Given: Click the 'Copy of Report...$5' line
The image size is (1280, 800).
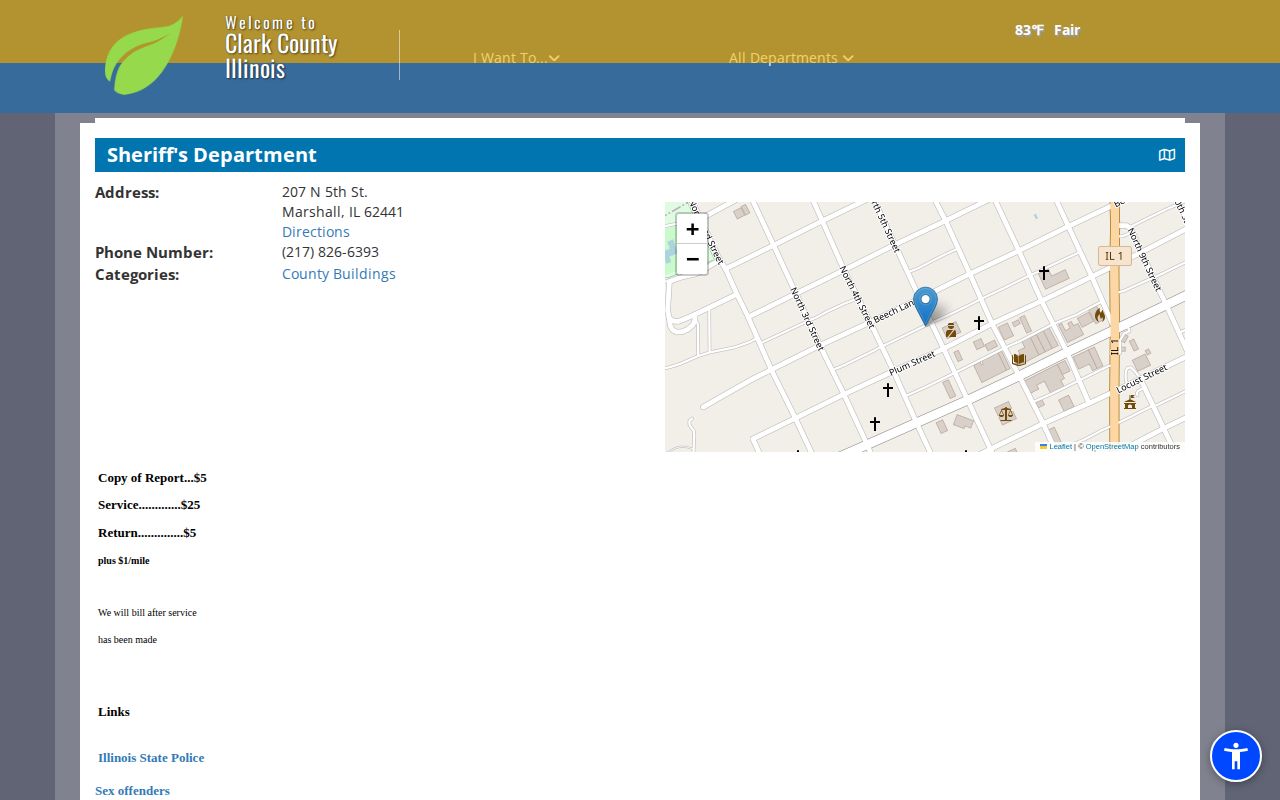Looking at the screenshot, I should (152, 478).
